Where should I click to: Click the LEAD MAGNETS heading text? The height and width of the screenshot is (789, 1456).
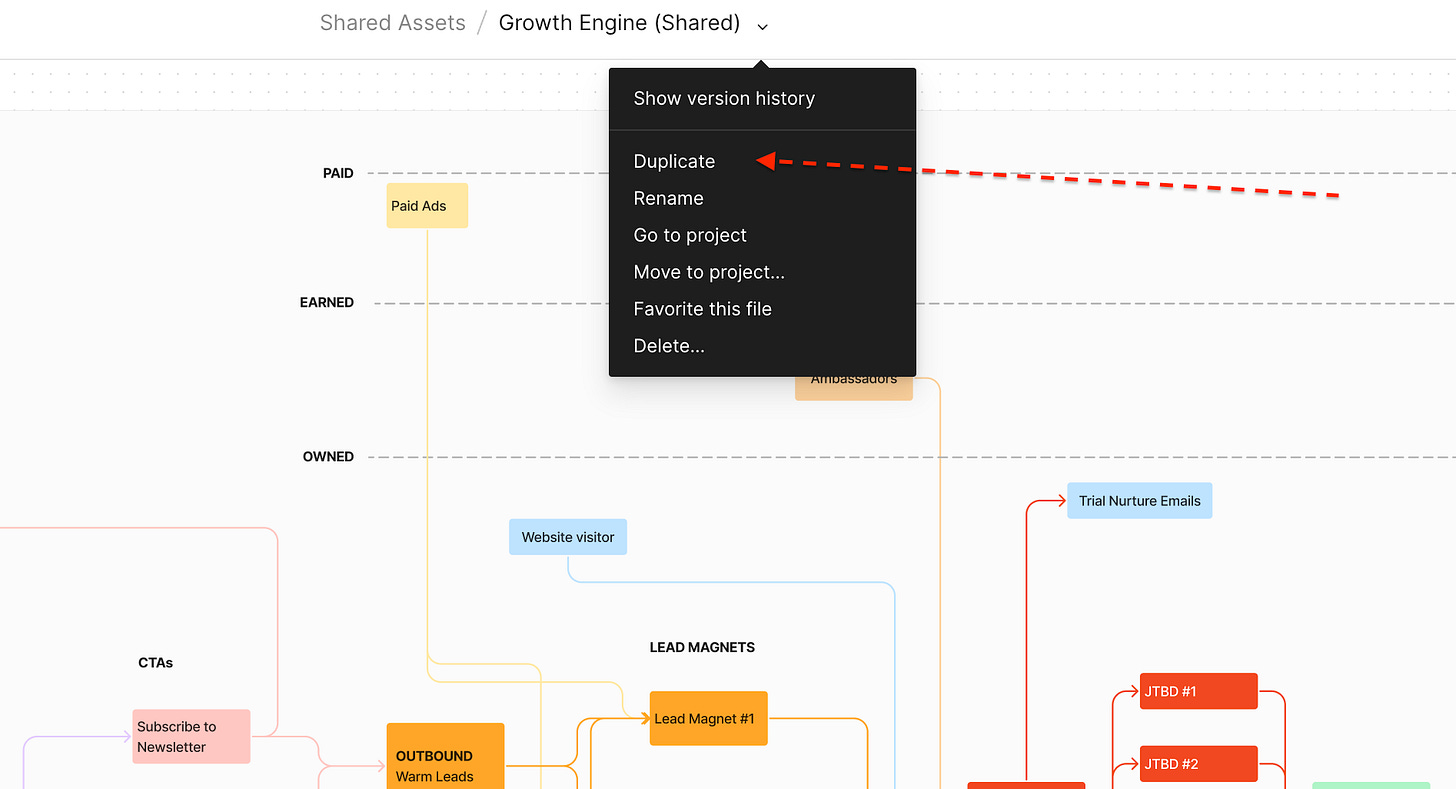[x=702, y=647]
